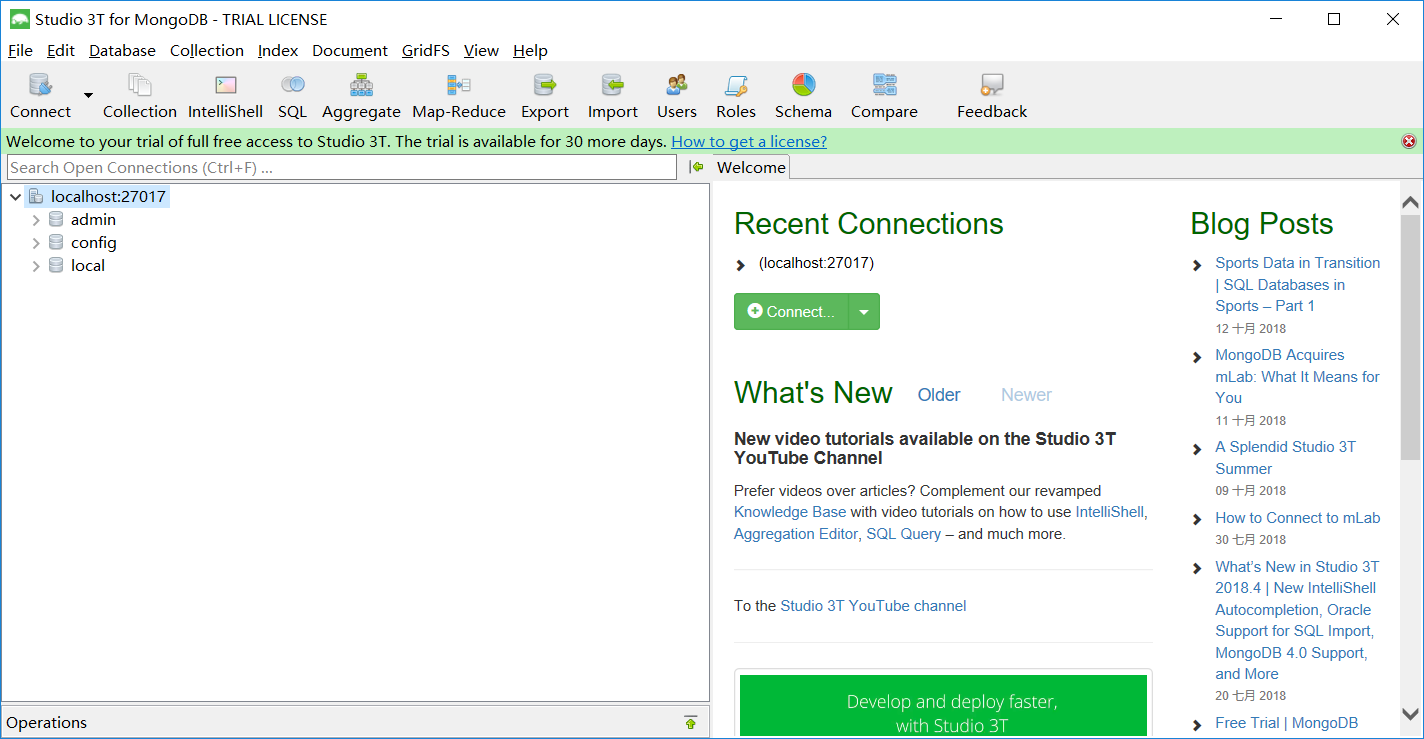Viewport: 1424px width, 739px height.
Task: Open the How to Connect to mLab post
Action: click(1297, 518)
